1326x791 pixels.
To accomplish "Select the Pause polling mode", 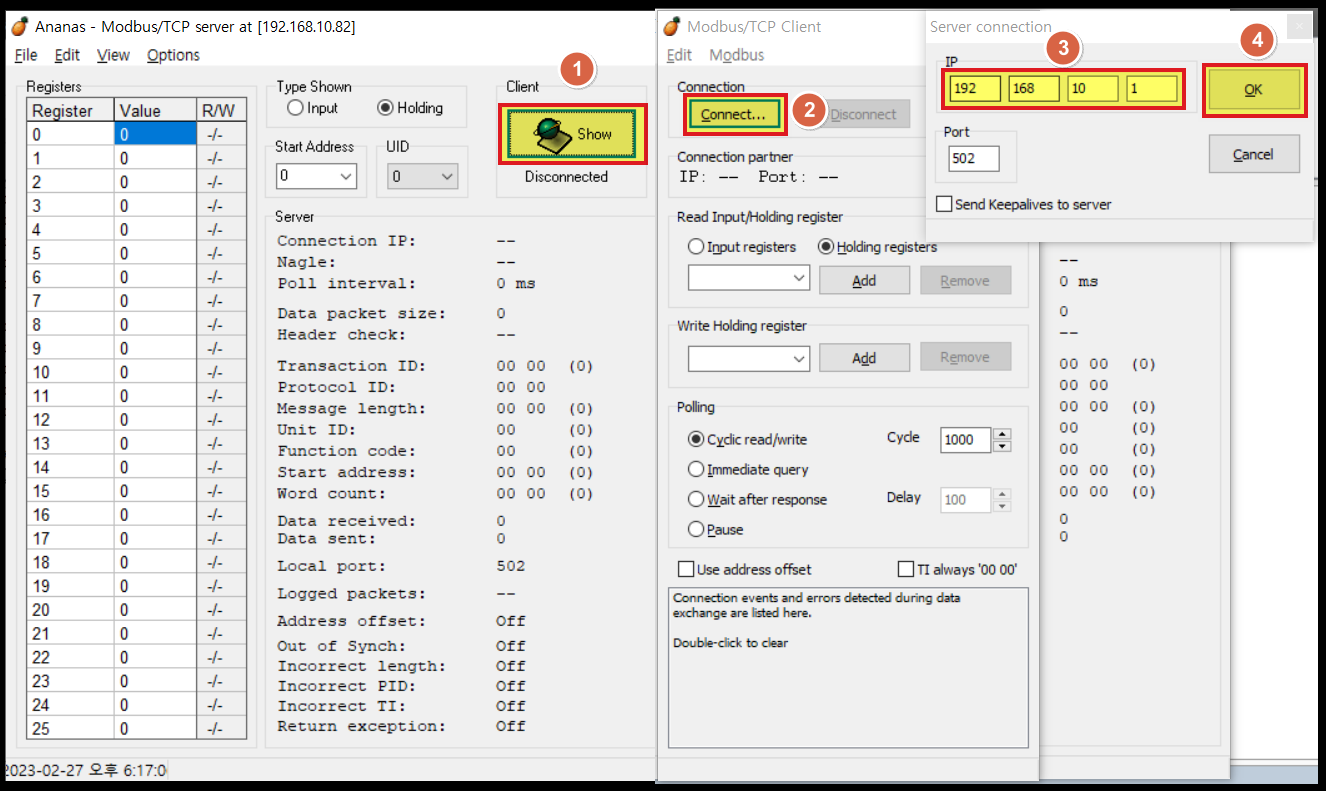I will pos(697,529).
